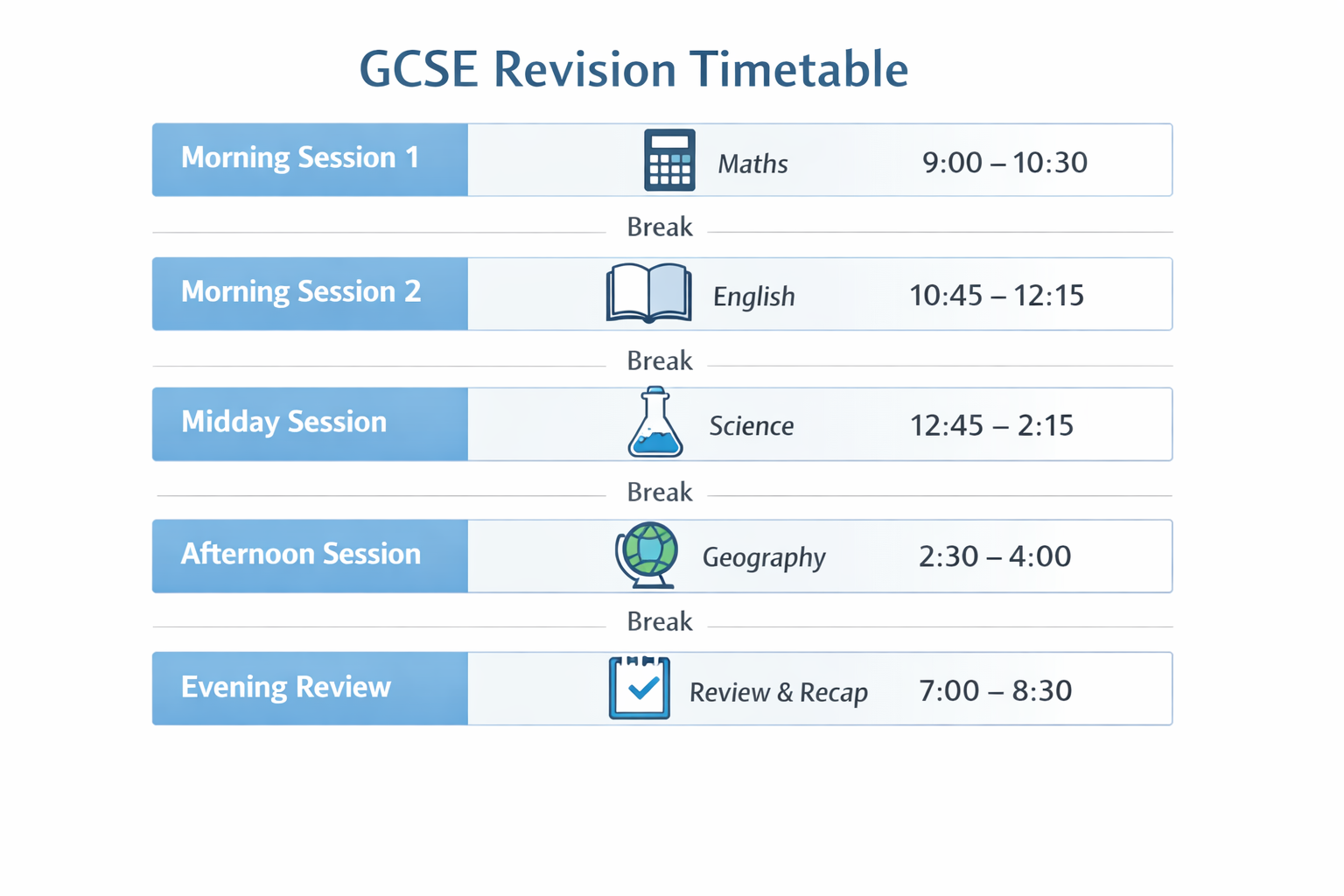Click the Maths subject text

point(752,164)
